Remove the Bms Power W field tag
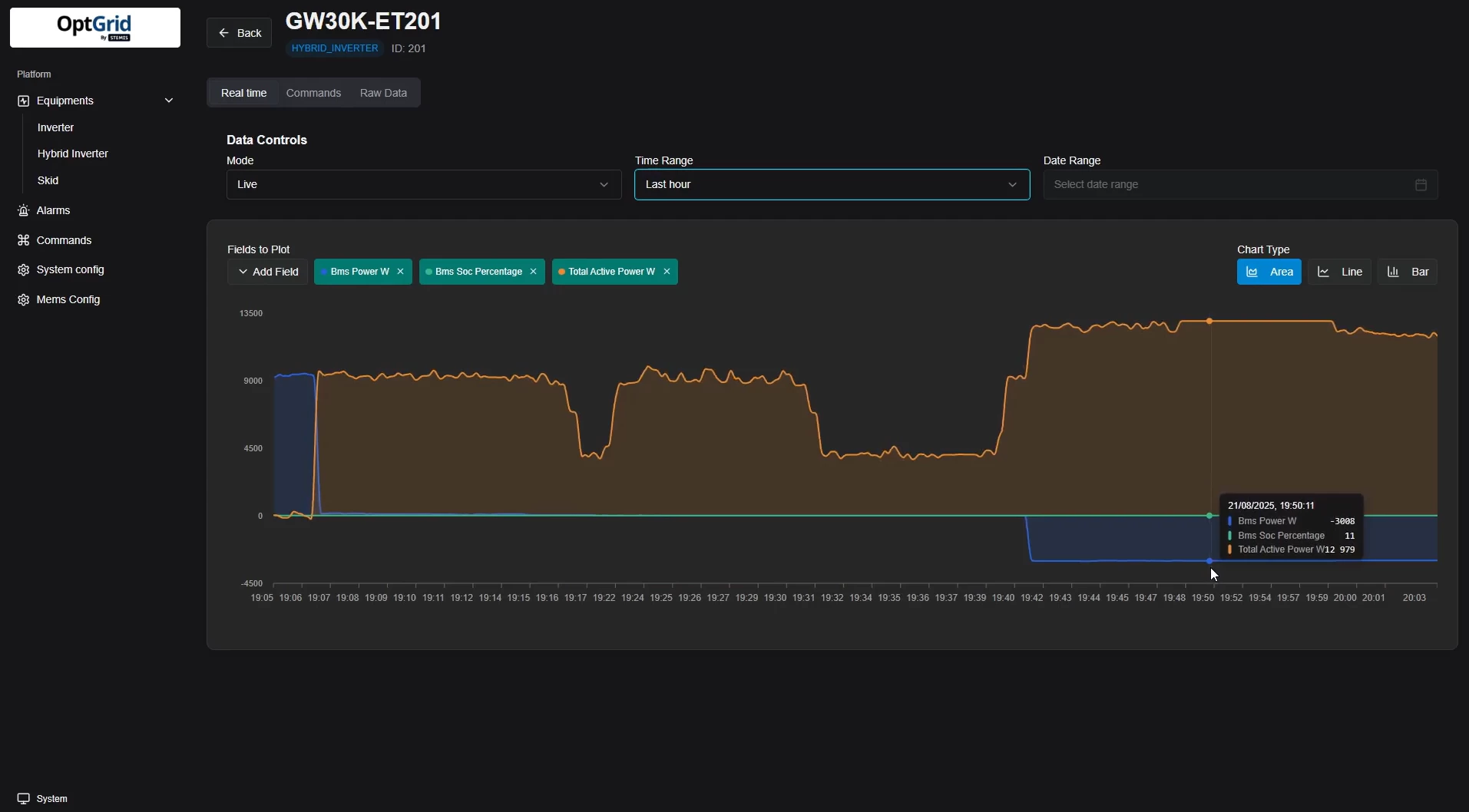The image size is (1469, 812). click(400, 272)
